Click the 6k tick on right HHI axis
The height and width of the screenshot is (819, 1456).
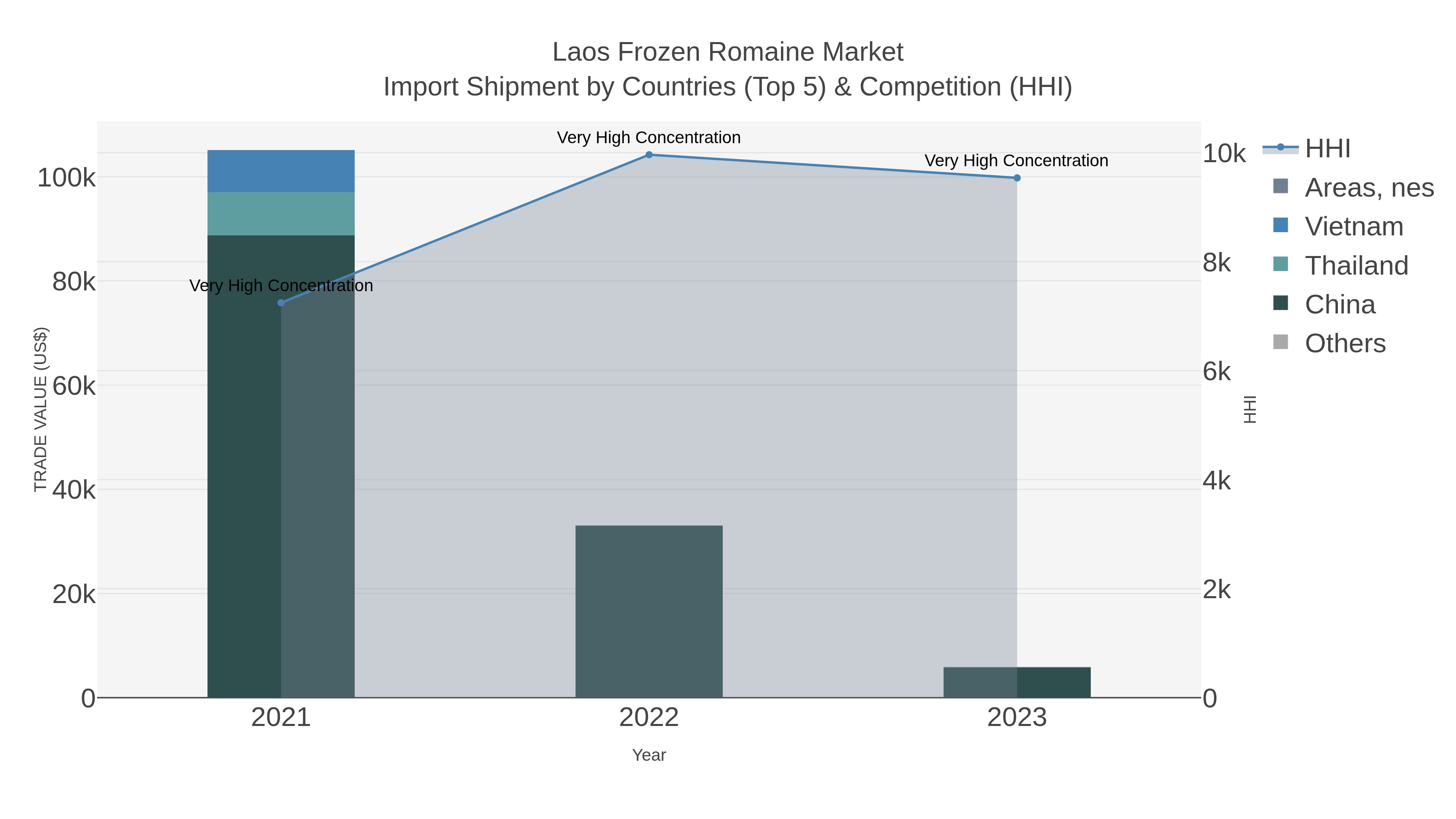pyautogui.click(x=1216, y=371)
